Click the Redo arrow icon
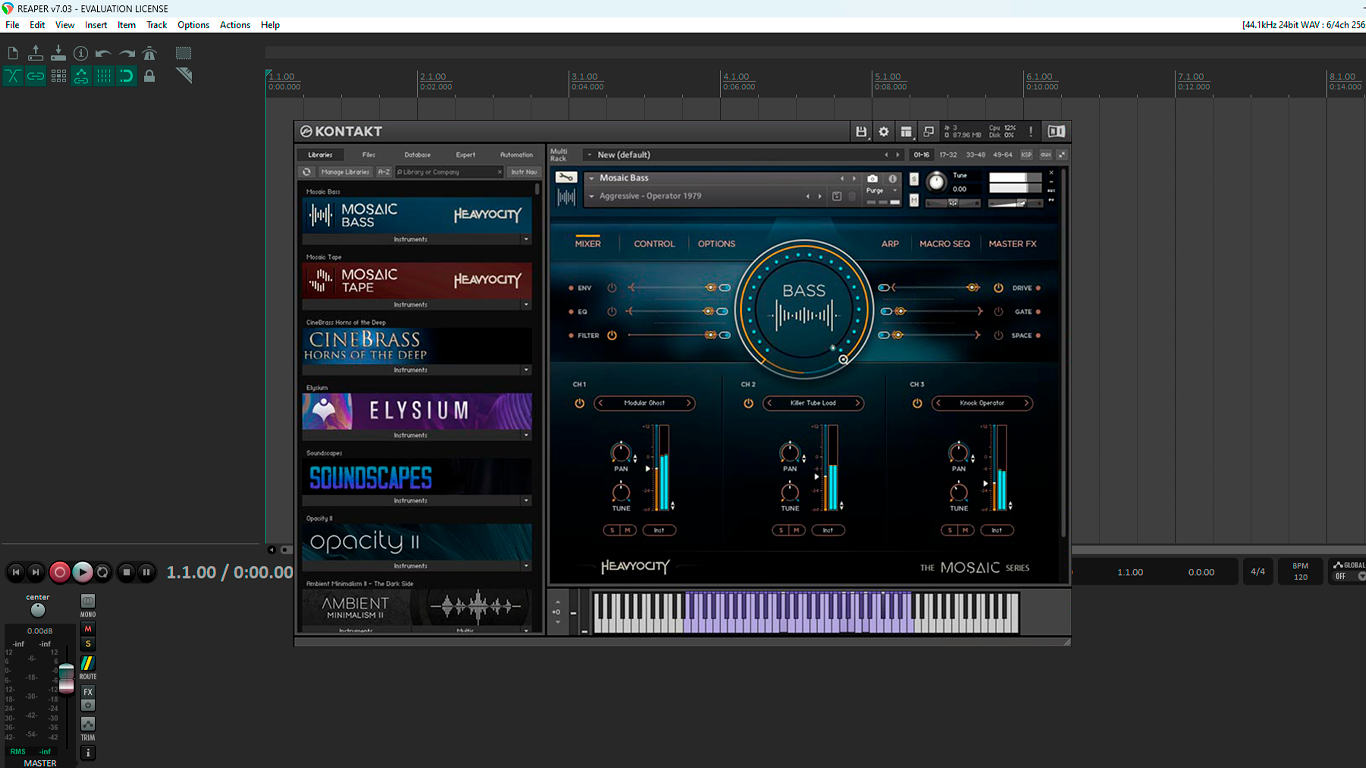This screenshot has width=1366, height=768. [x=127, y=53]
